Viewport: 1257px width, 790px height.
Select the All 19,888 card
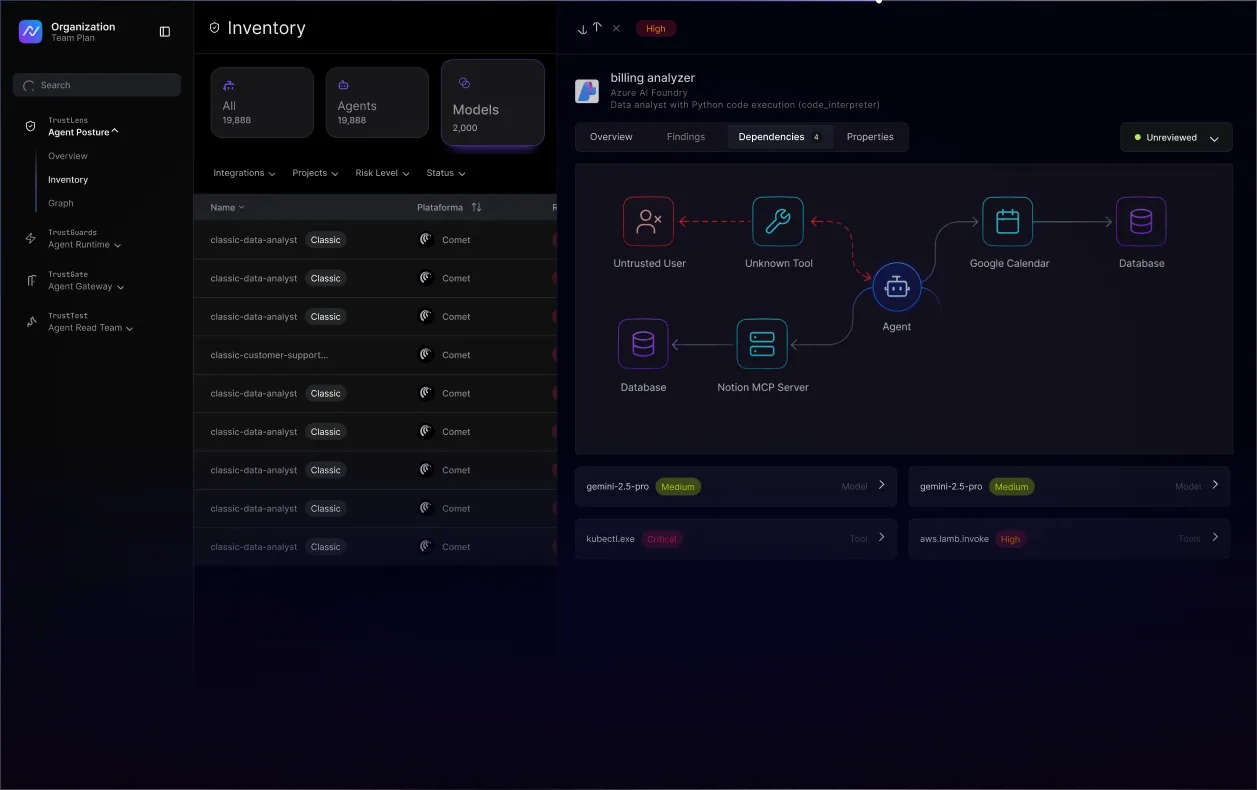click(x=262, y=102)
